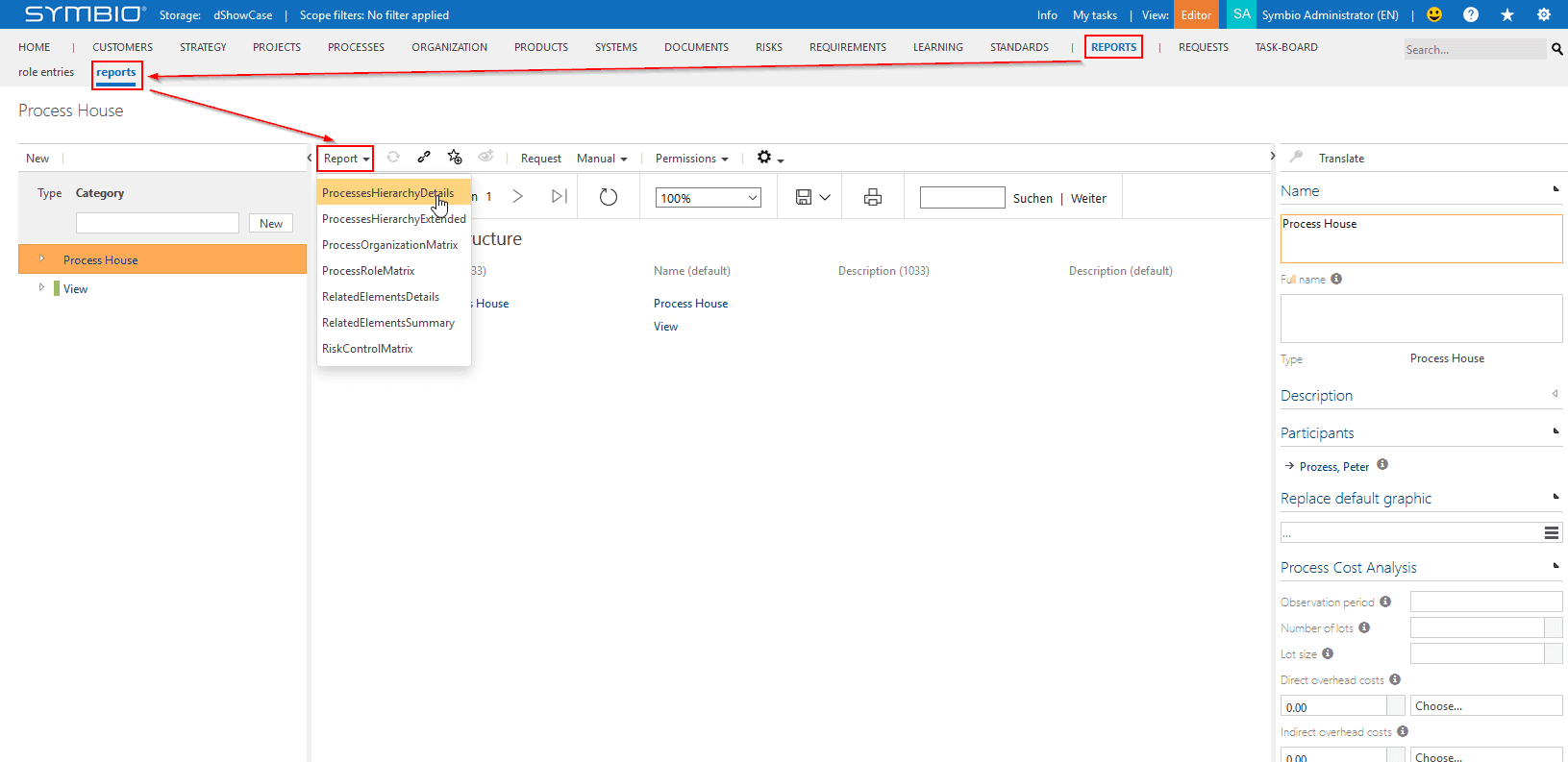Open the Permissions dropdown

point(691,159)
